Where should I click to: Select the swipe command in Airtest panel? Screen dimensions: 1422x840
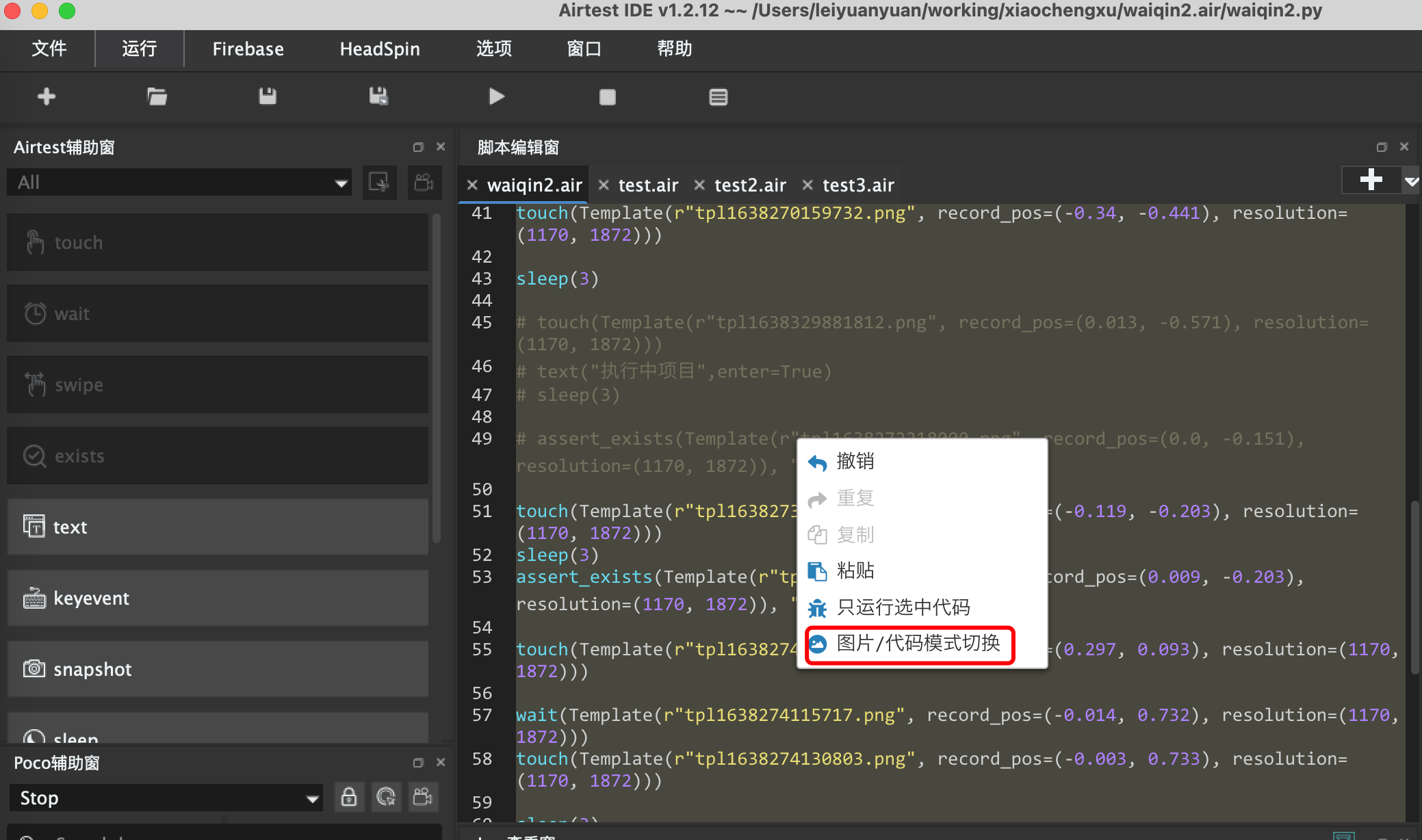[218, 384]
